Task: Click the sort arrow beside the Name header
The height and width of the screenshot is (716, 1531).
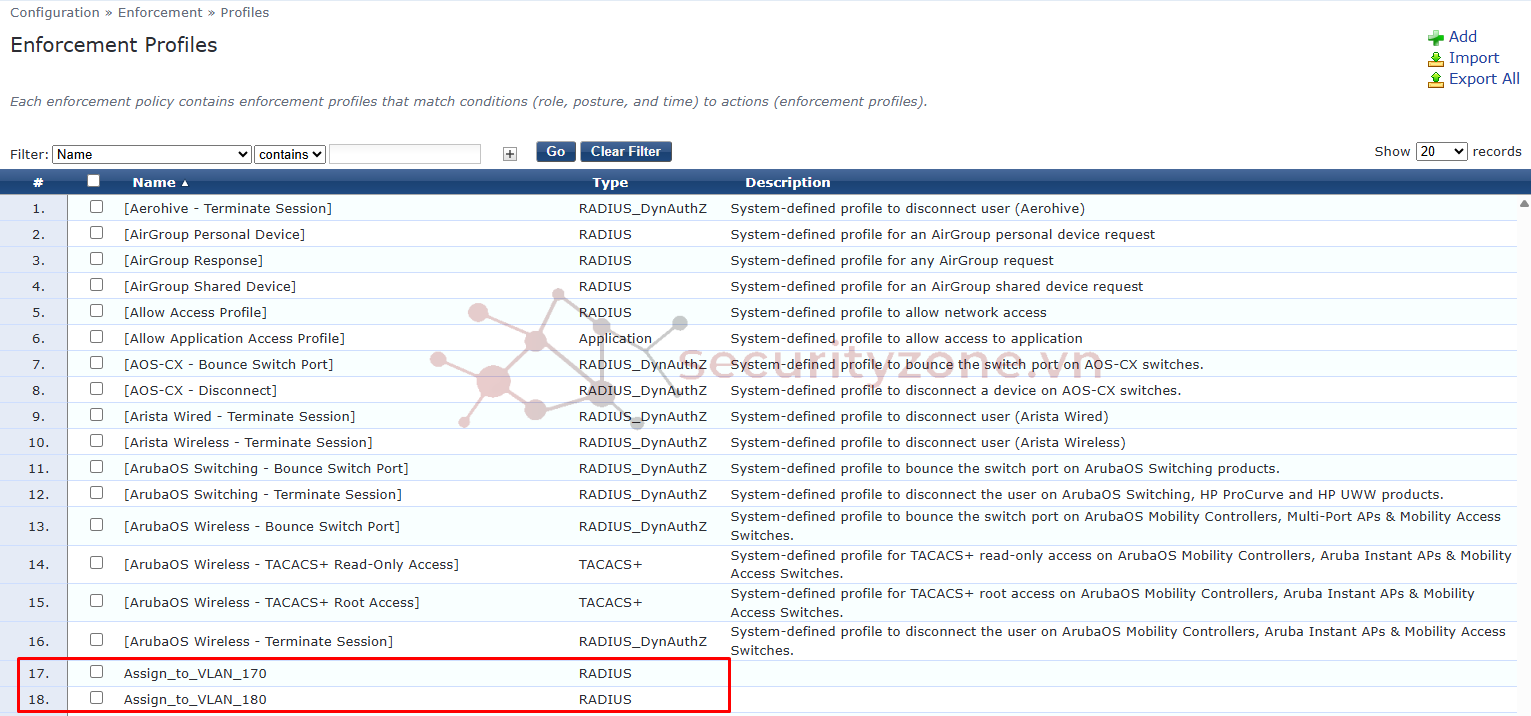Action: [x=185, y=183]
